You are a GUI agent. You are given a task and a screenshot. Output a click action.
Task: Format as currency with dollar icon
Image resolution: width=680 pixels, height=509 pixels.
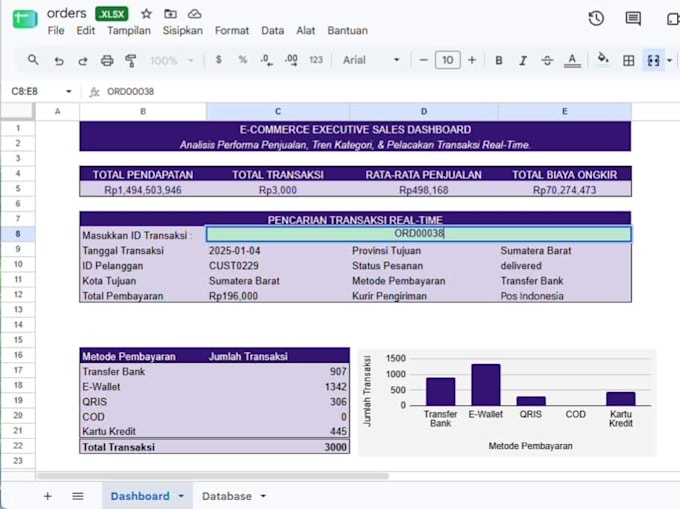pos(219,60)
